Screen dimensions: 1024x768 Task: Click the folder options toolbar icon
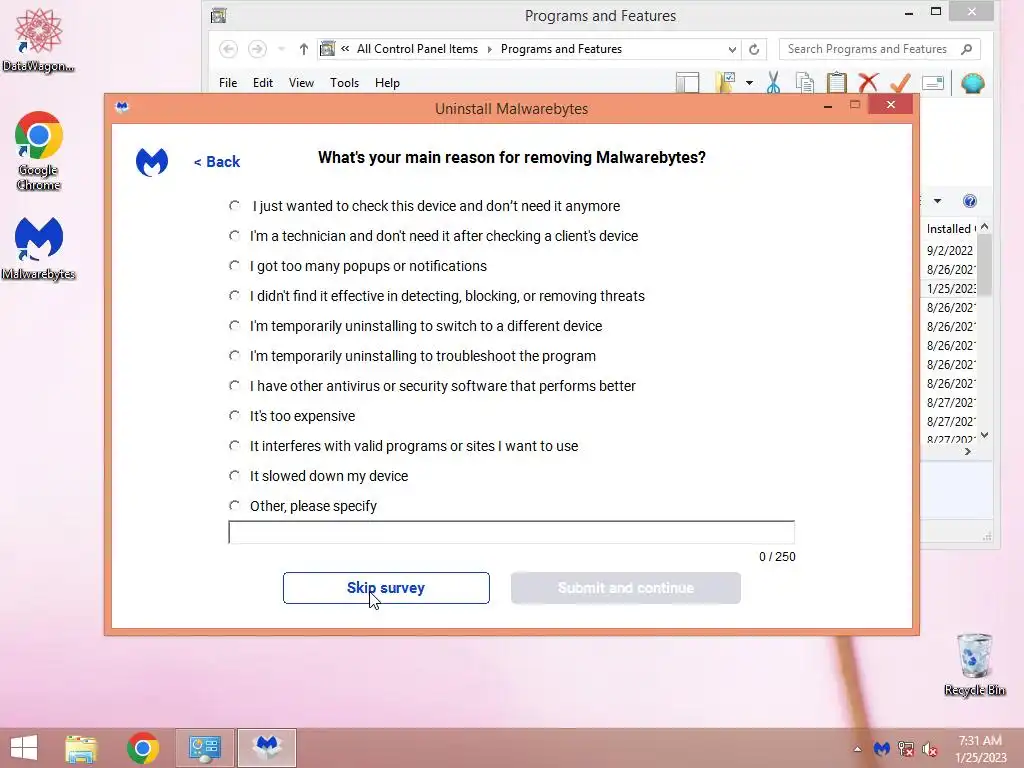(x=726, y=83)
